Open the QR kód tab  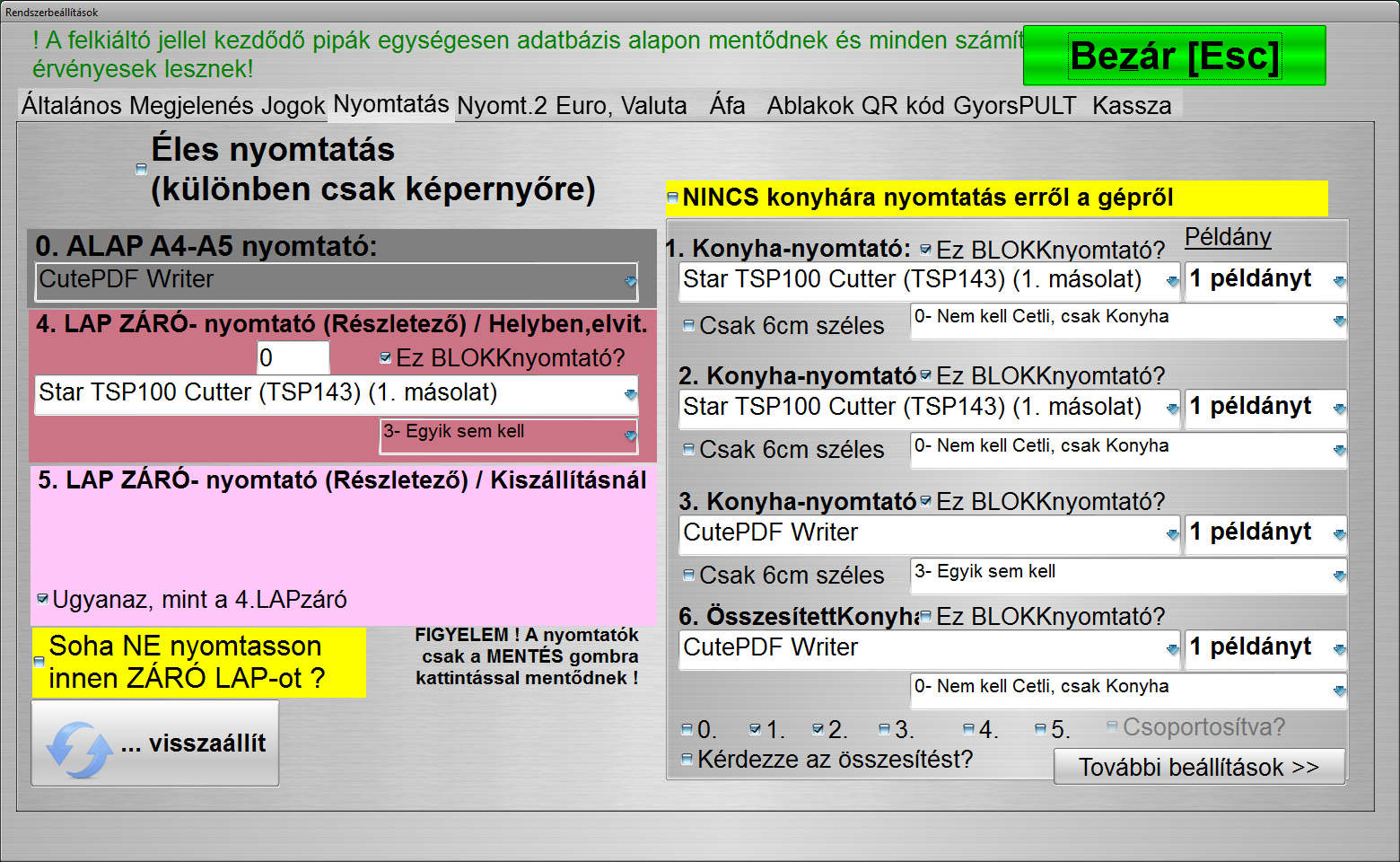[x=903, y=106]
